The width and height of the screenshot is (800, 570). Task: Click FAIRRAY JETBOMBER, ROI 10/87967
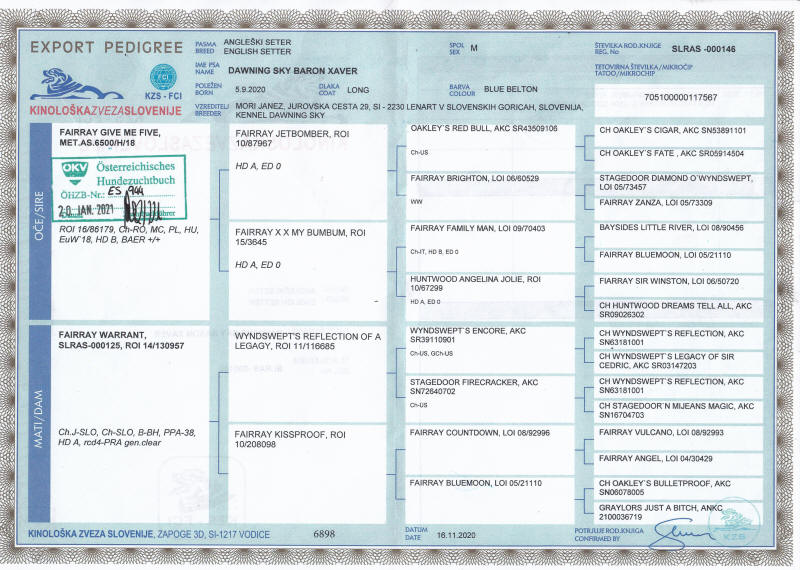tap(292, 138)
